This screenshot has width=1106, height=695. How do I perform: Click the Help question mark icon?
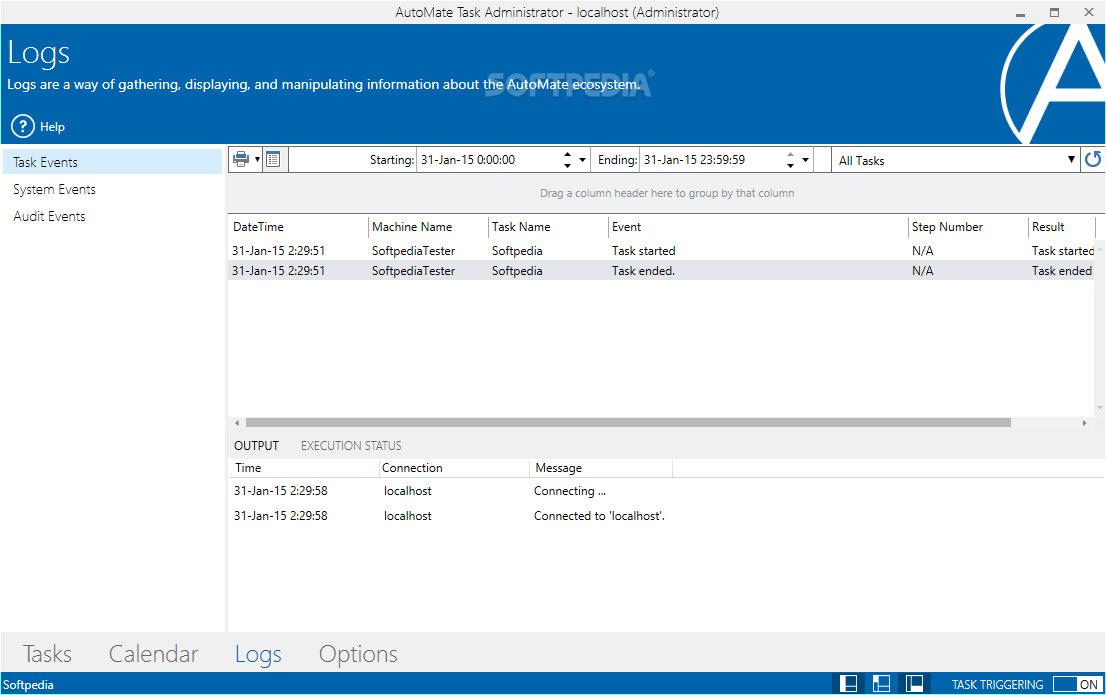pyautogui.click(x=23, y=126)
